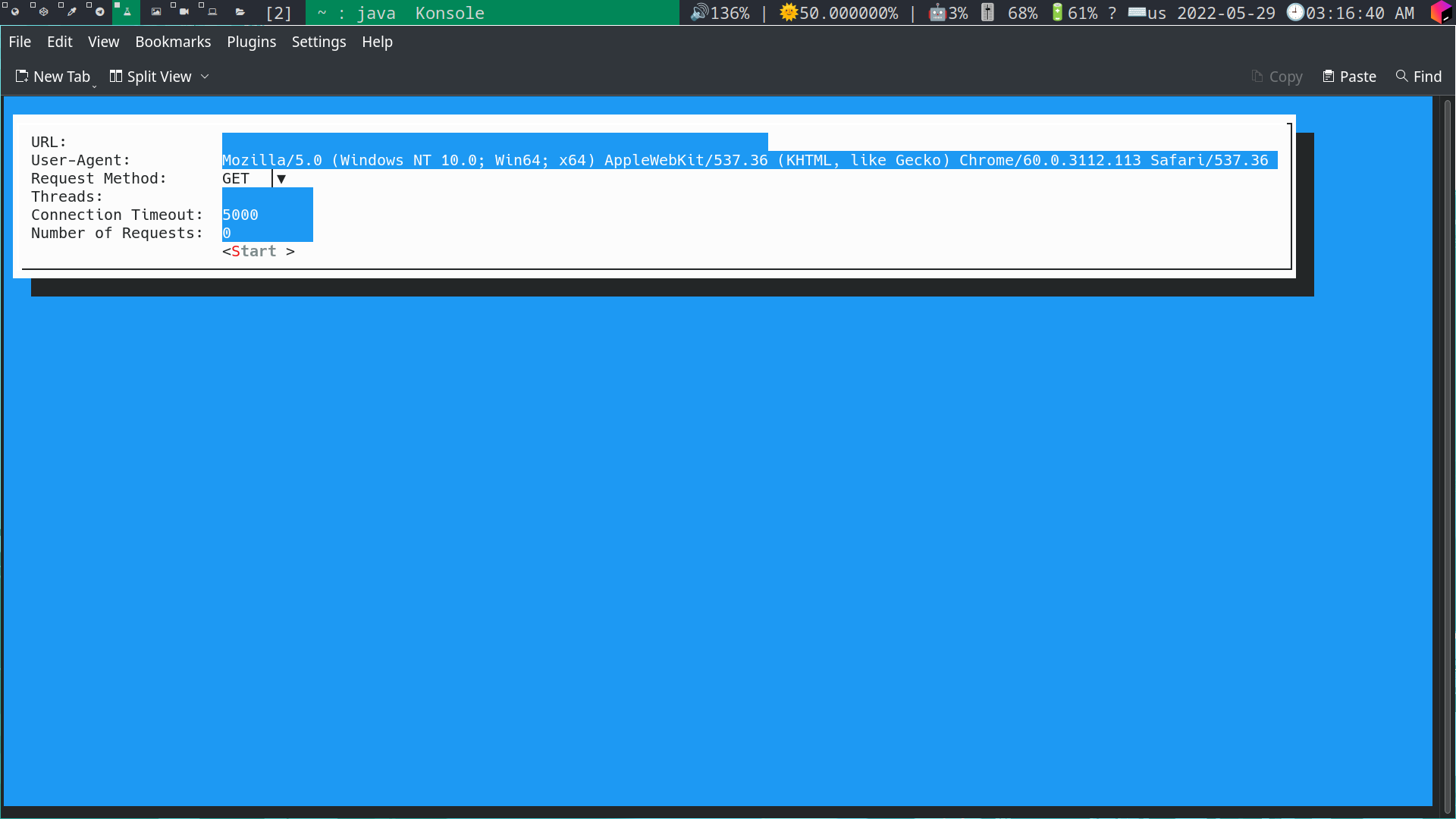This screenshot has height=819, width=1456.
Task: Switch to the globe workspace icon
Action: click(14, 12)
